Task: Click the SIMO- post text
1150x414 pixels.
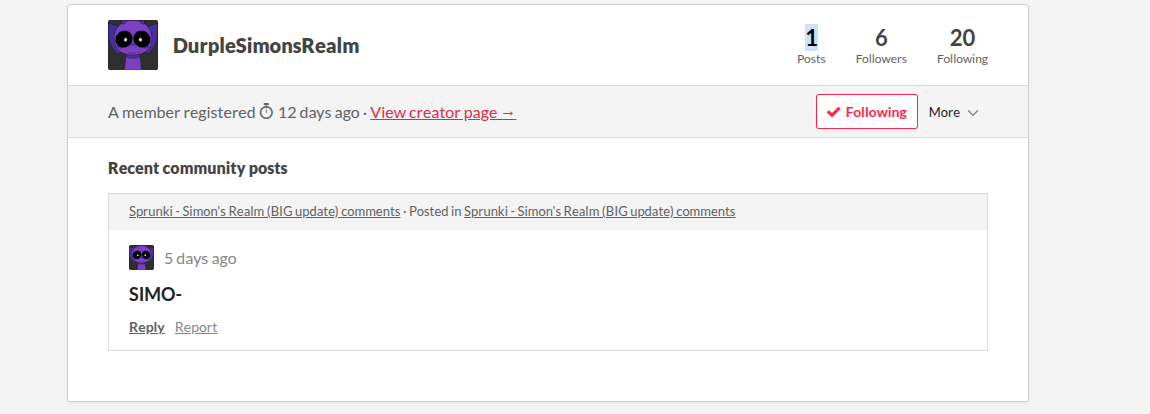Action: (x=155, y=294)
